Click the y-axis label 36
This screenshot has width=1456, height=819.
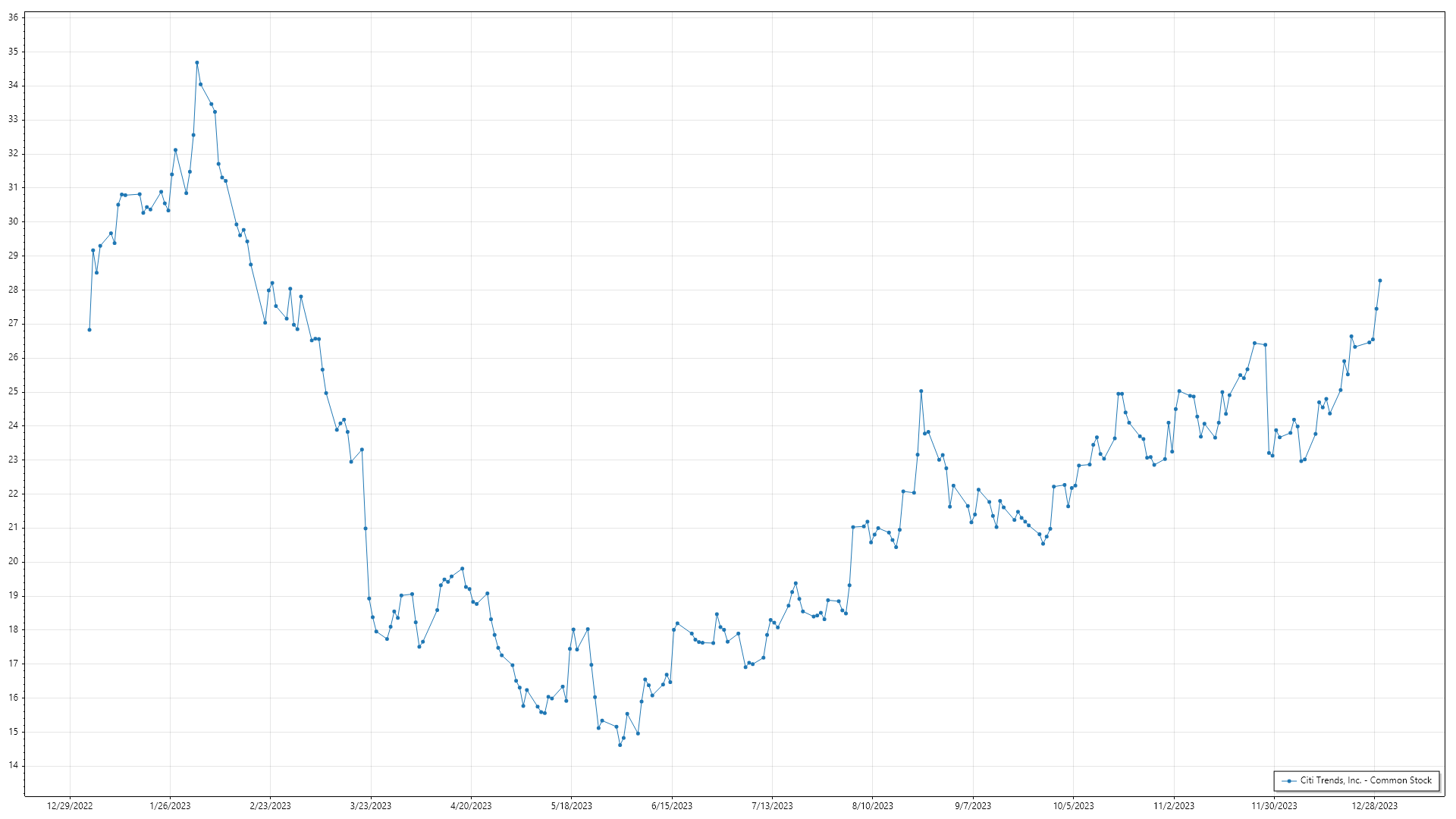14,17
